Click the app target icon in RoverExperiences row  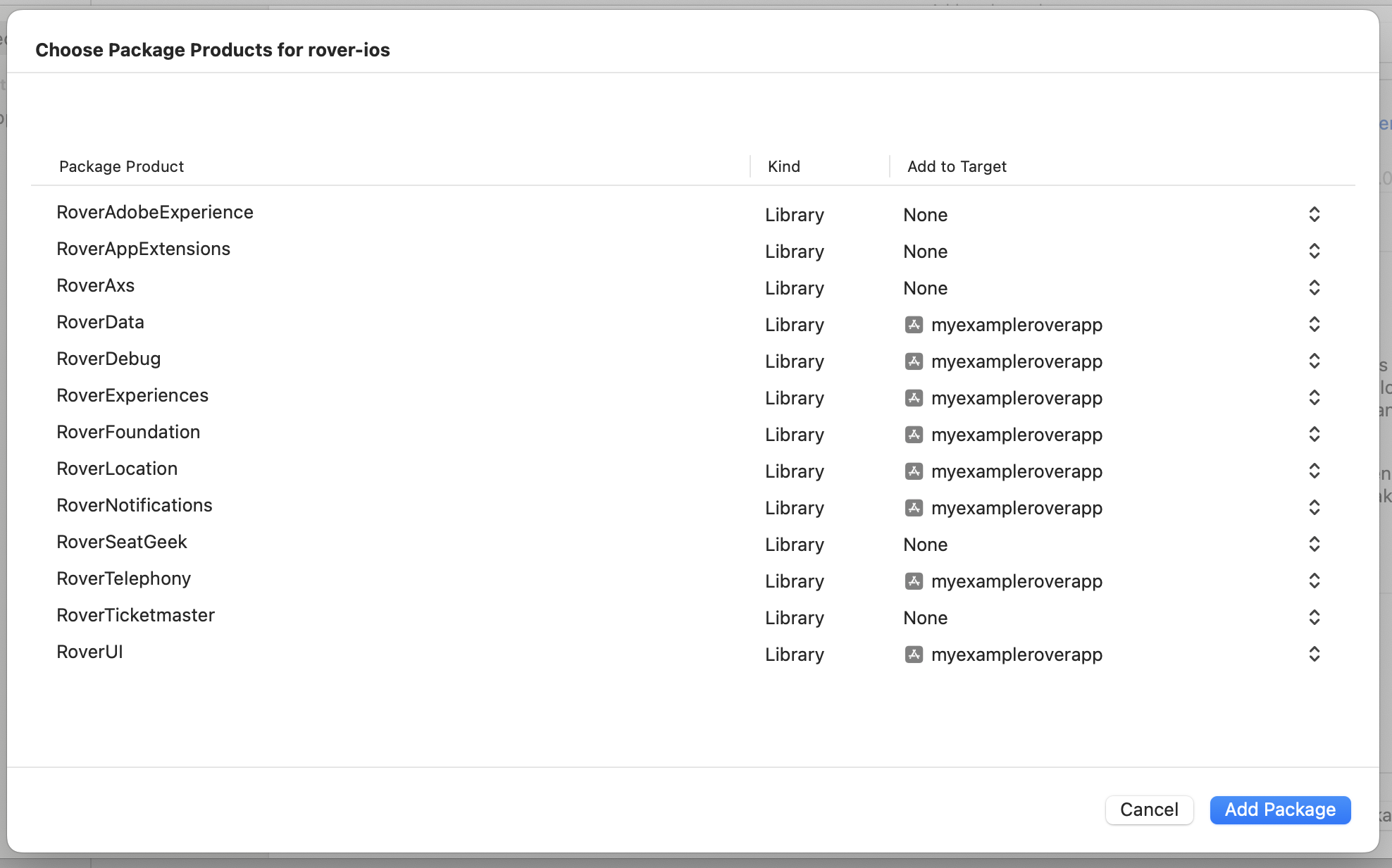914,398
